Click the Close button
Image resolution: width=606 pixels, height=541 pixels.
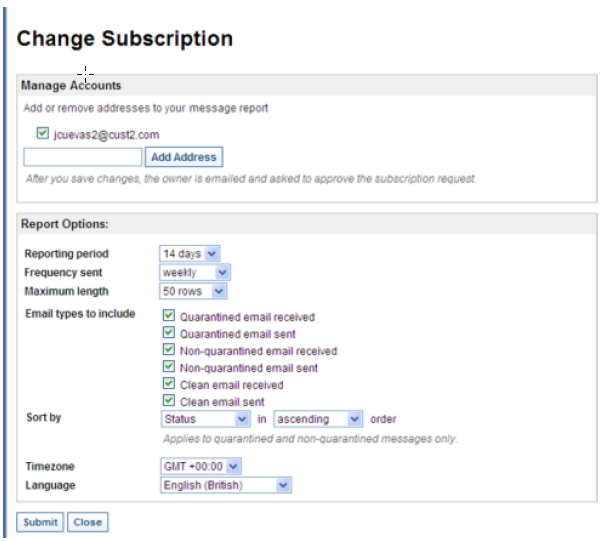[87, 522]
